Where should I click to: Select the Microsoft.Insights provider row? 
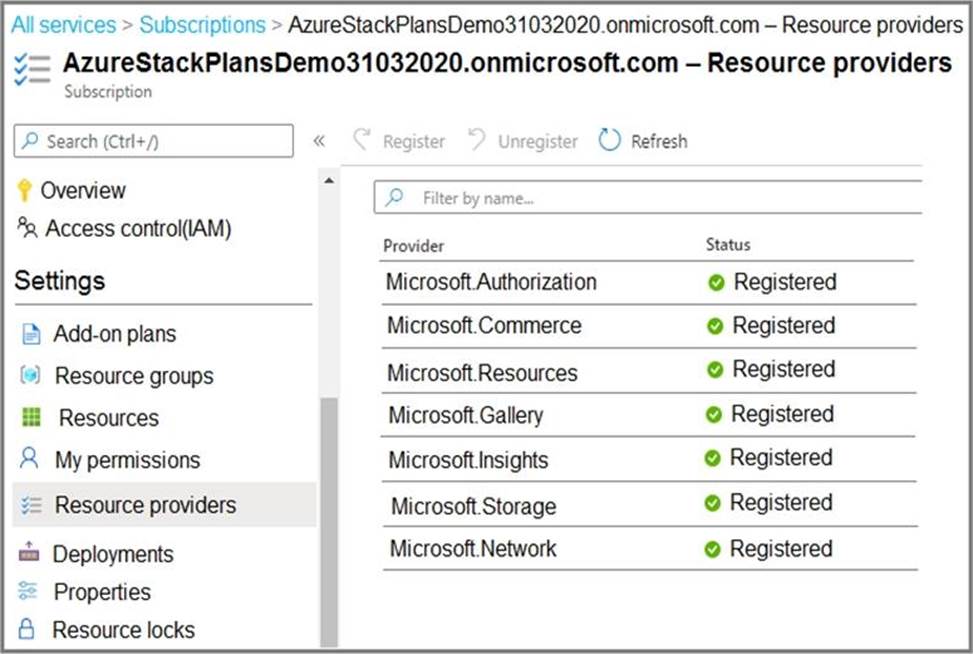click(648, 459)
